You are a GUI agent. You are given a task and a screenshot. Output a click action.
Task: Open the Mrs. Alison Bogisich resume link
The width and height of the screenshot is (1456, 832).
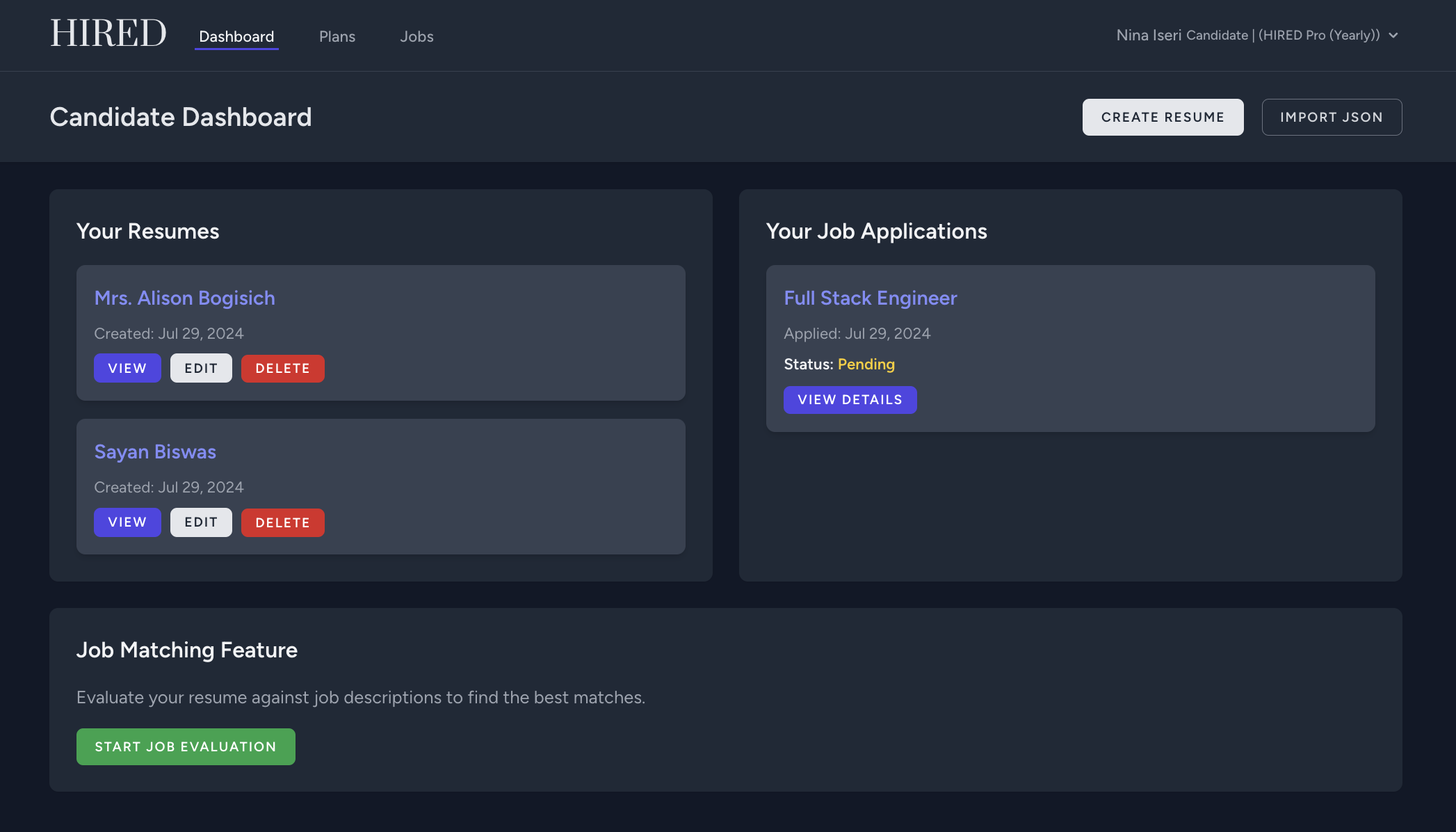click(x=184, y=298)
